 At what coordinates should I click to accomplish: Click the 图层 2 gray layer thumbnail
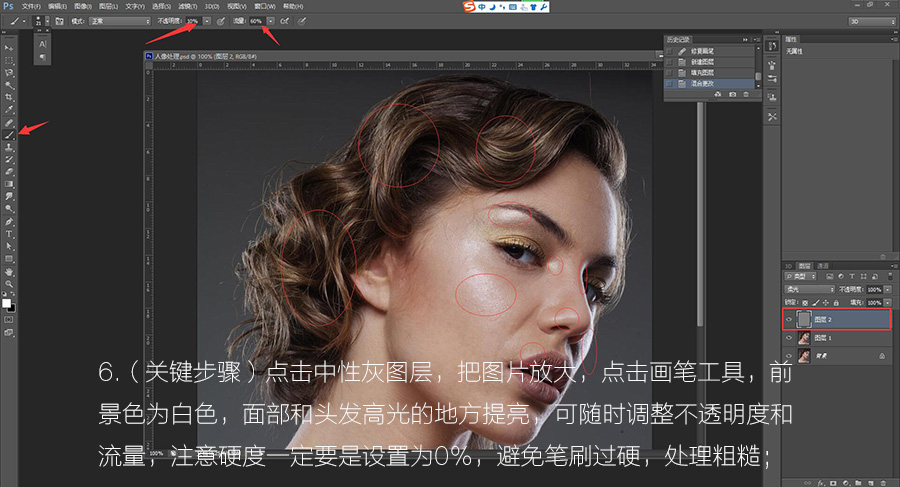coord(804,319)
